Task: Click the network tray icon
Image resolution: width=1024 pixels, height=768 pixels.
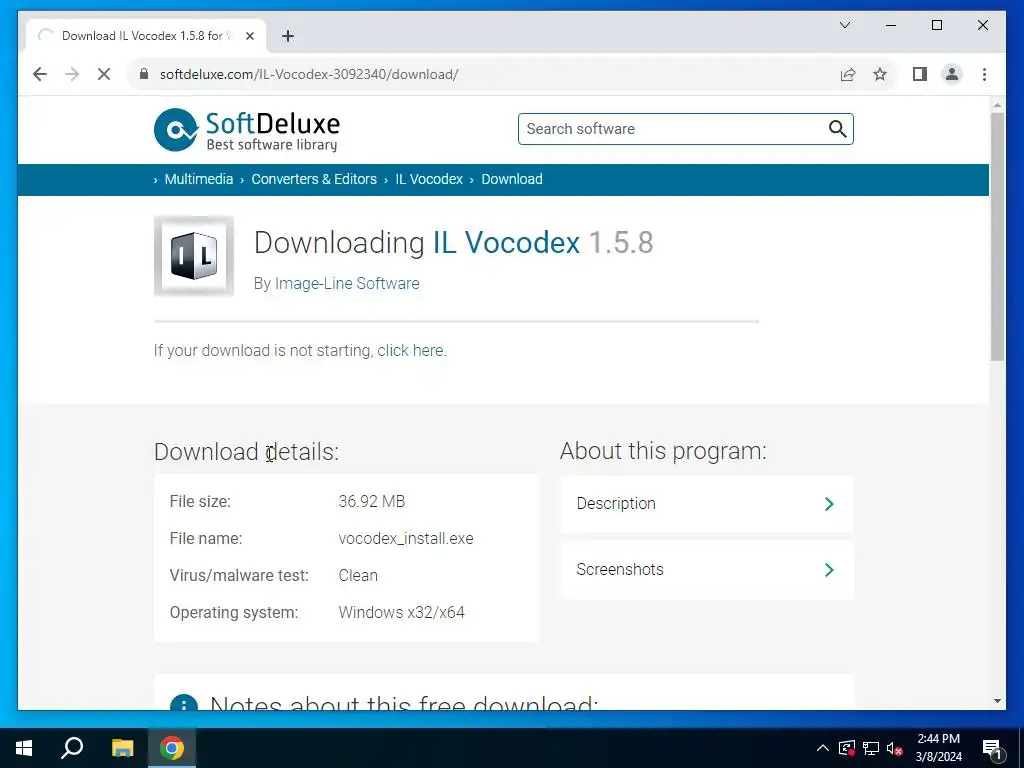Action: pyautogui.click(x=871, y=748)
